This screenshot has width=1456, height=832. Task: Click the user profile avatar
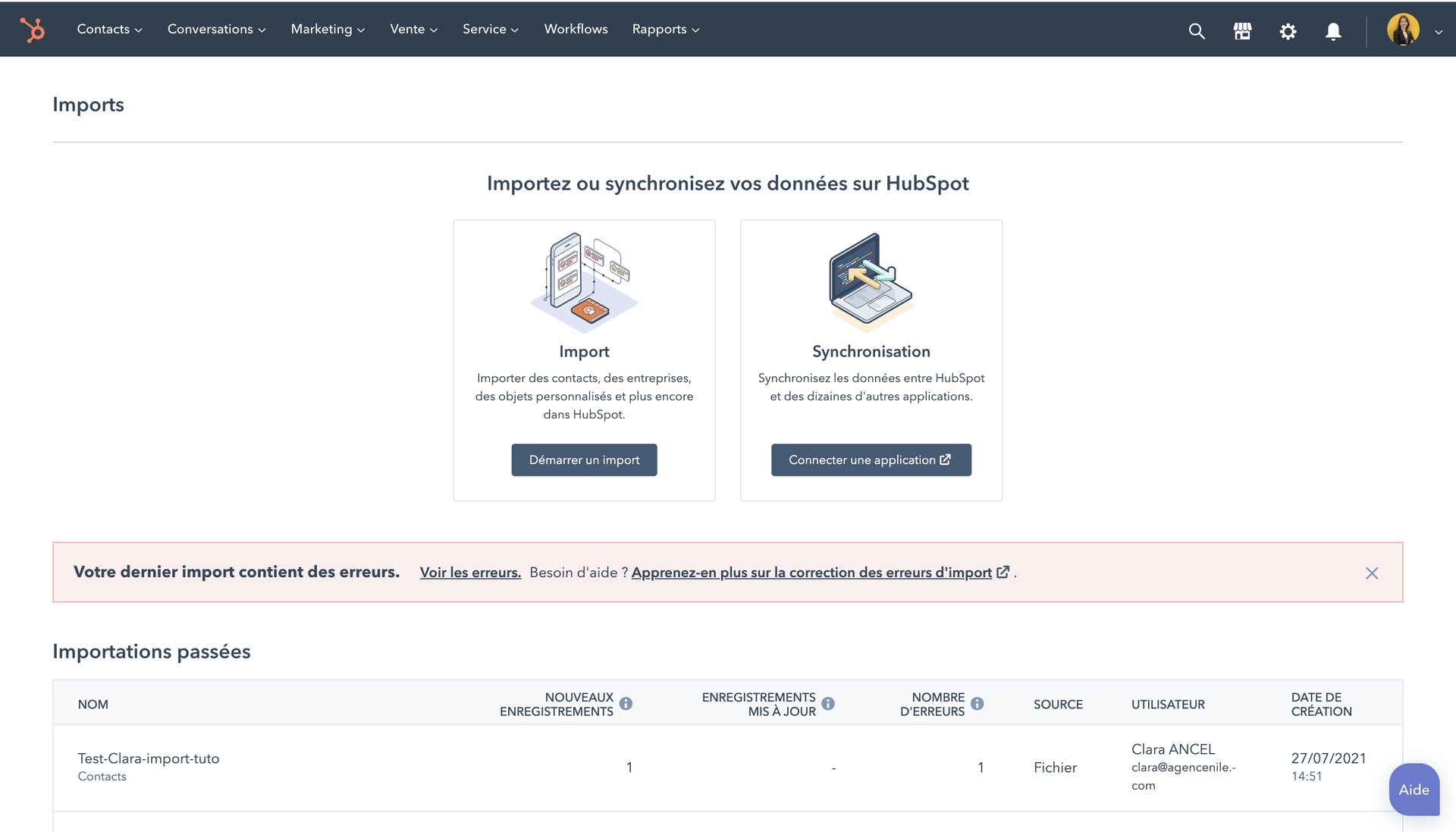pos(1403,30)
